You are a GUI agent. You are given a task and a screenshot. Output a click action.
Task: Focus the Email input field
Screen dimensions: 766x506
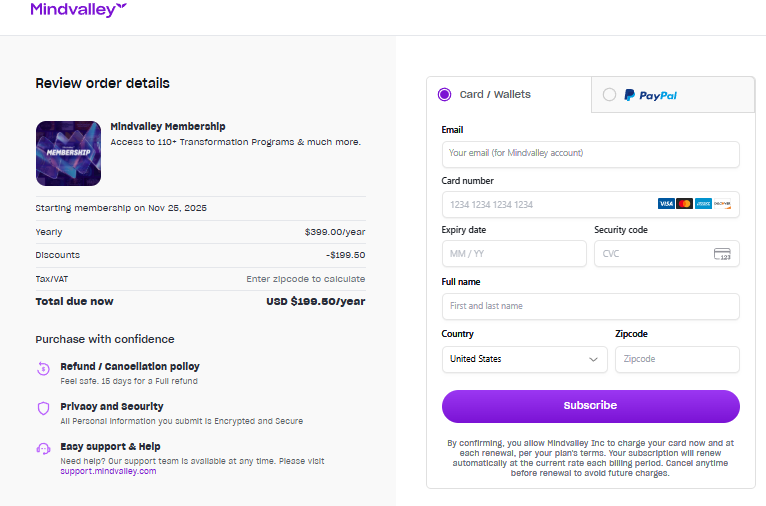(x=590, y=154)
